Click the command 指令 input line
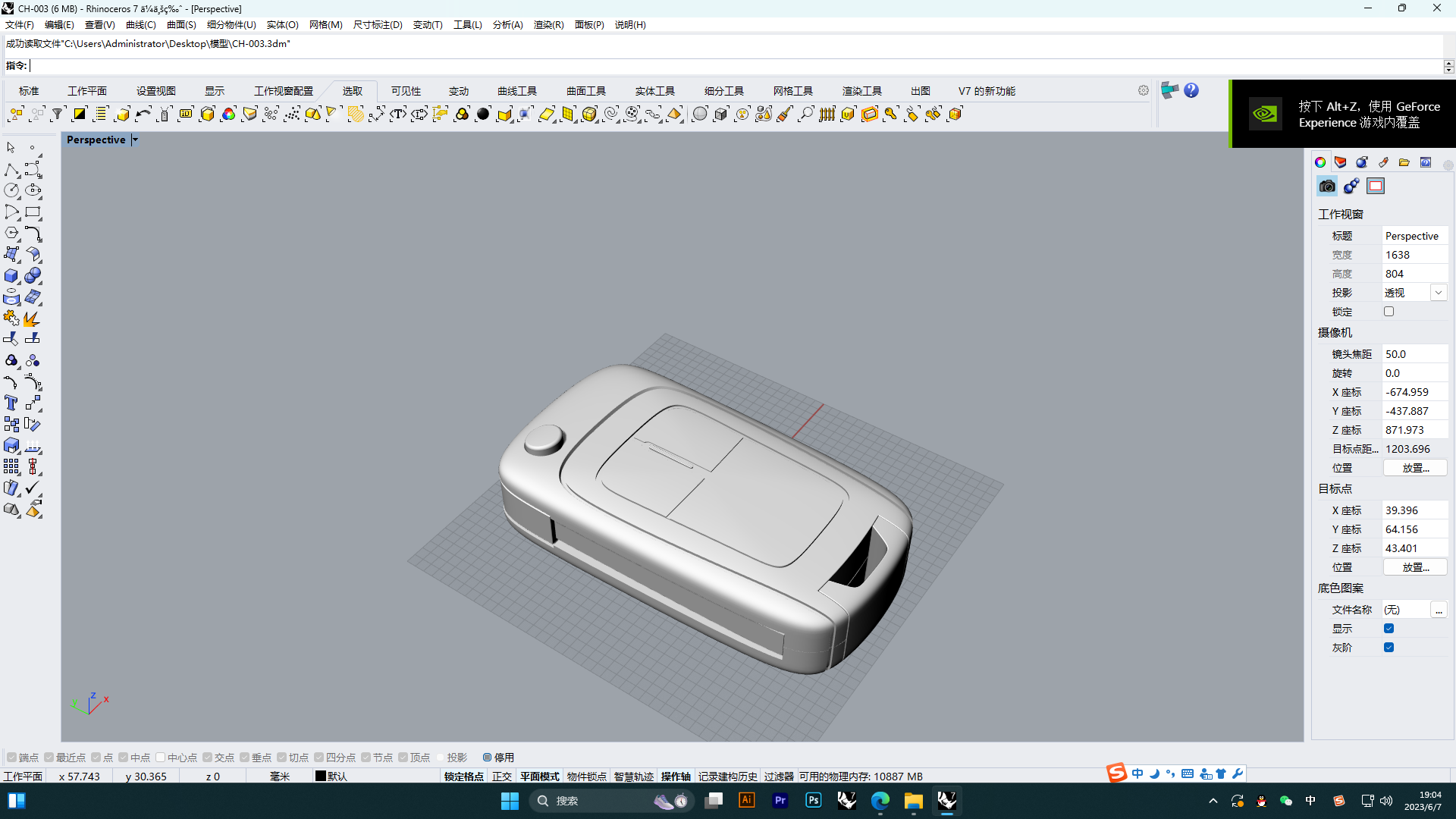The image size is (1456, 819). point(736,66)
